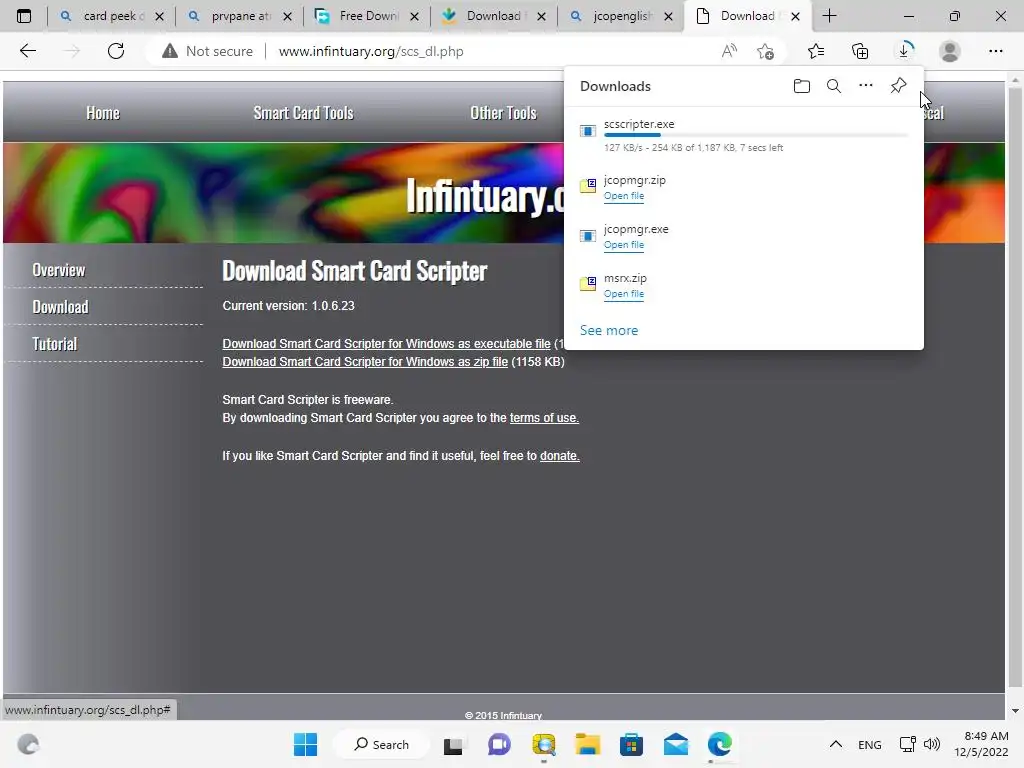Screen dimensions: 1024x768
Task: Open a new tab with plus icon
Action: pyautogui.click(x=829, y=16)
